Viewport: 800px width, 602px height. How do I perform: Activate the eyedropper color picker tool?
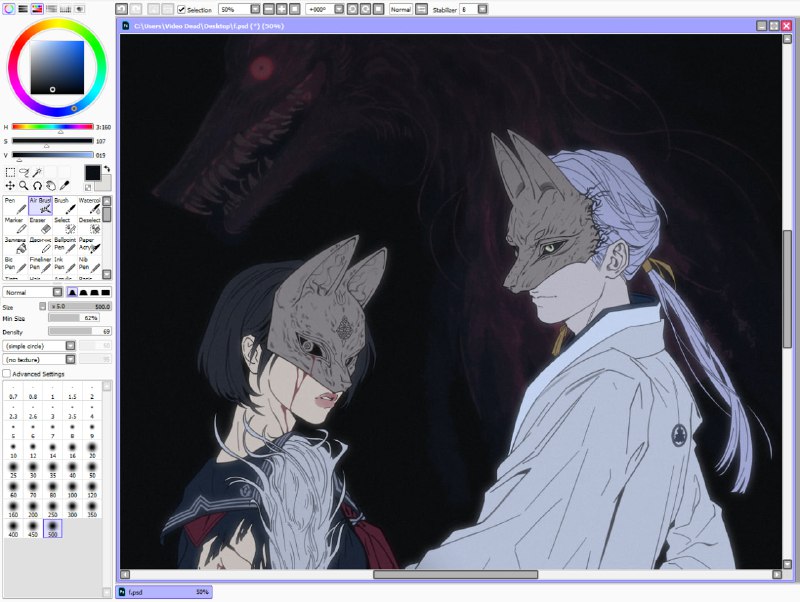pyautogui.click(x=64, y=186)
